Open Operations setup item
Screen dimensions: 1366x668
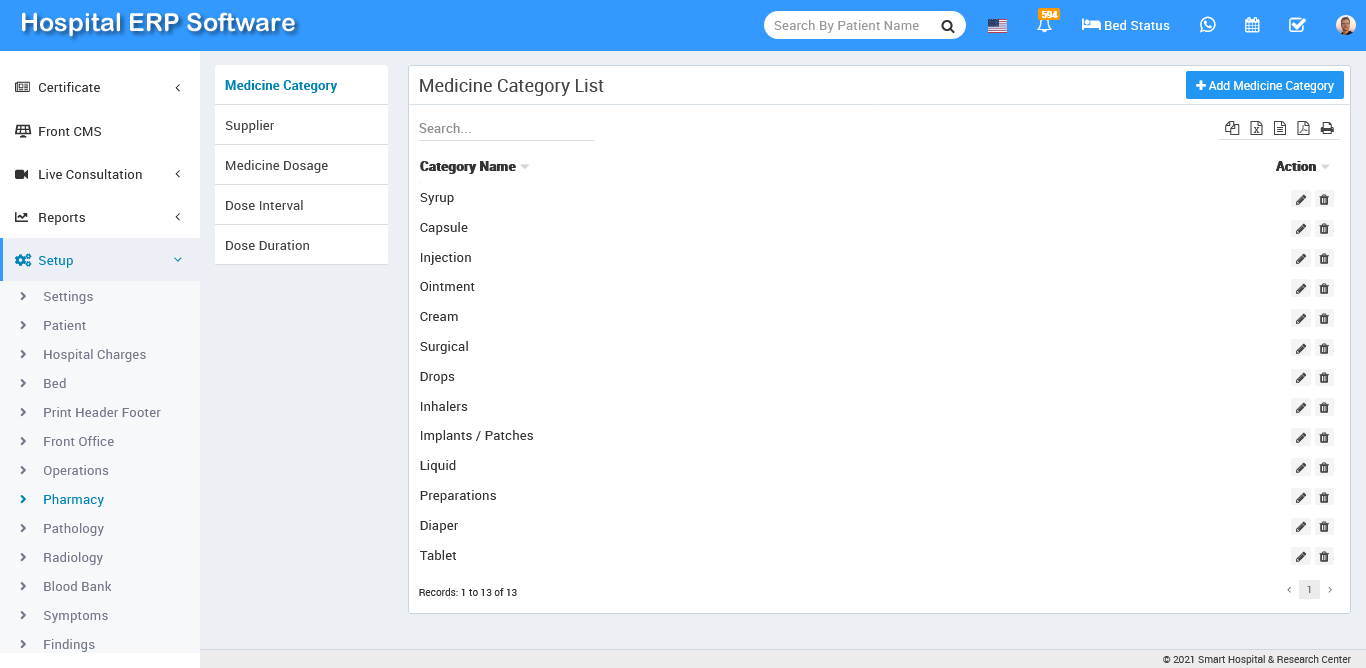(x=75, y=470)
